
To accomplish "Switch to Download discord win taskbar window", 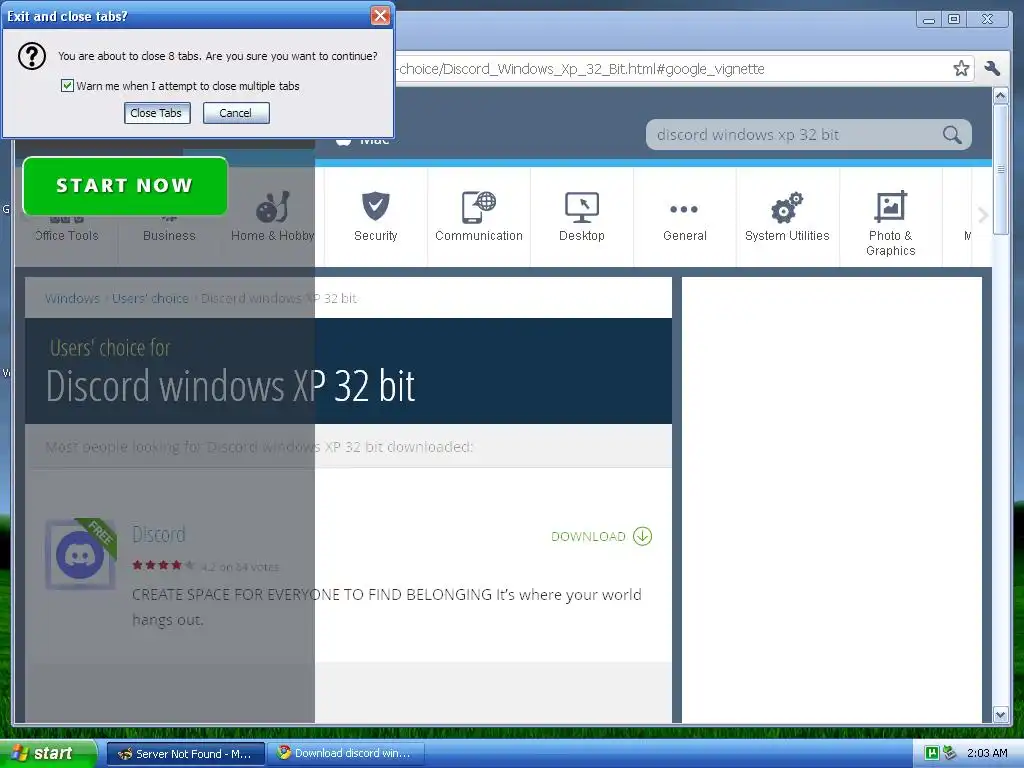I will (346, 754).
